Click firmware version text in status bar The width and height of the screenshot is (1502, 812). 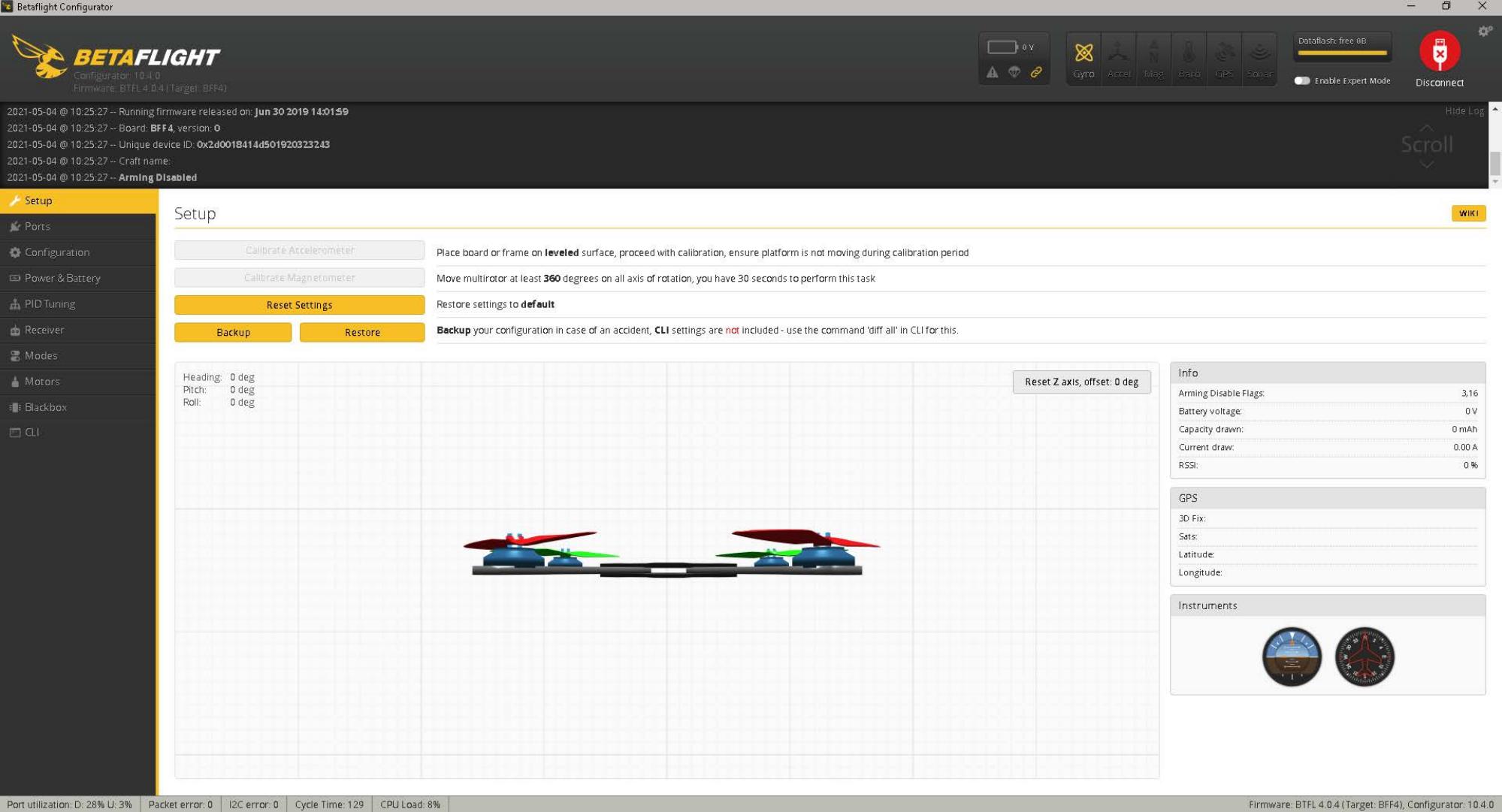(1371, 804)
